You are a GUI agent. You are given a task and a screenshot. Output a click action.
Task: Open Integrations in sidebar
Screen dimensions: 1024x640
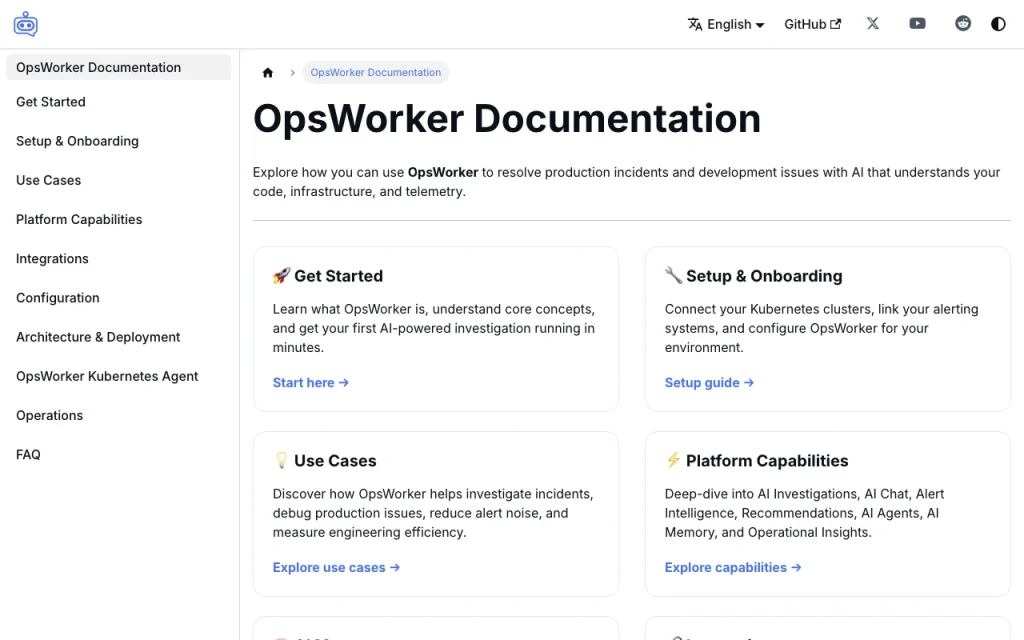point(52,259)
